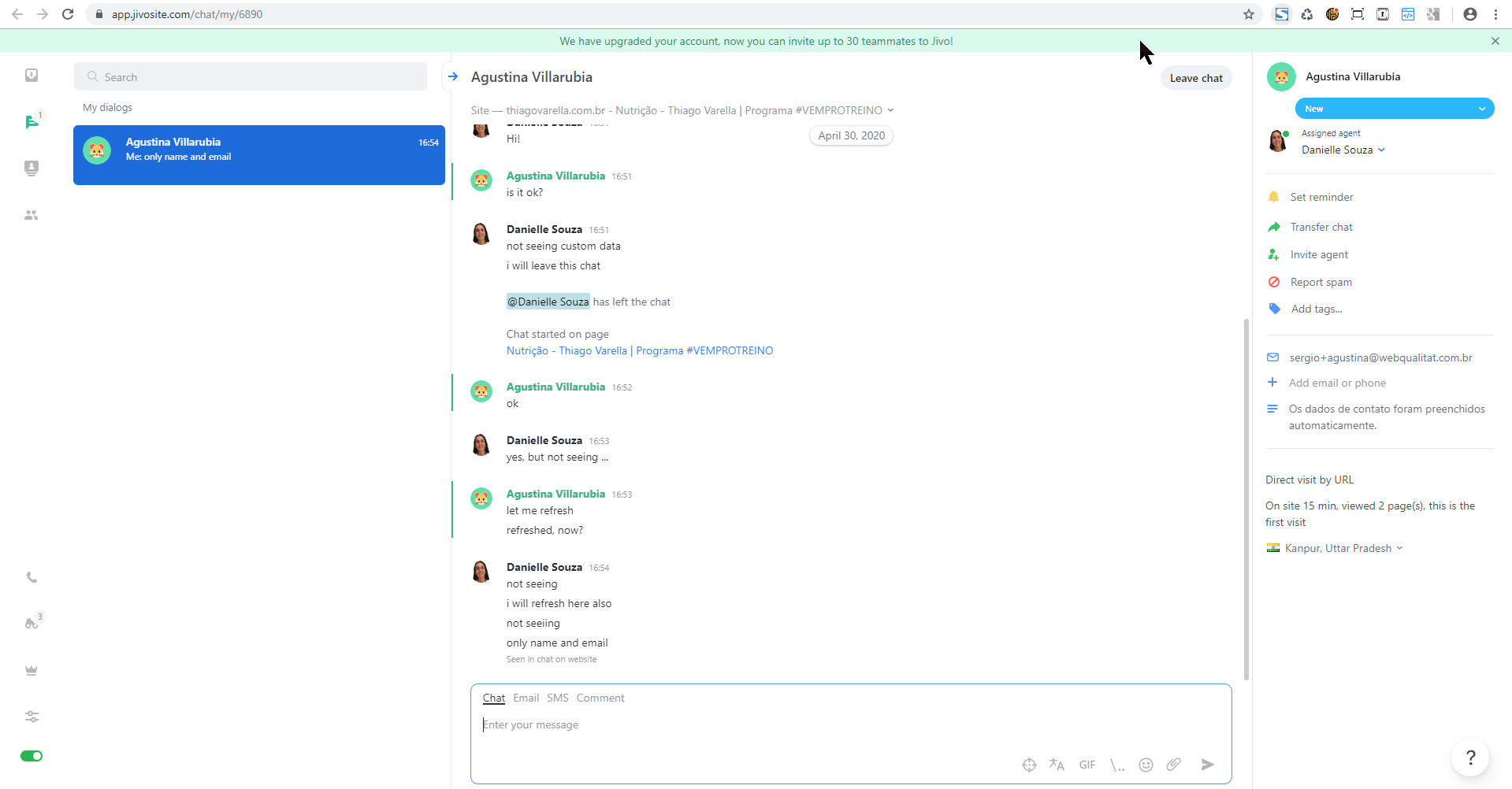Click the April 30, 2020 date label
The width and height of the screenshot is (1512, 789).
pyautogui.click(x=851, y=135)
